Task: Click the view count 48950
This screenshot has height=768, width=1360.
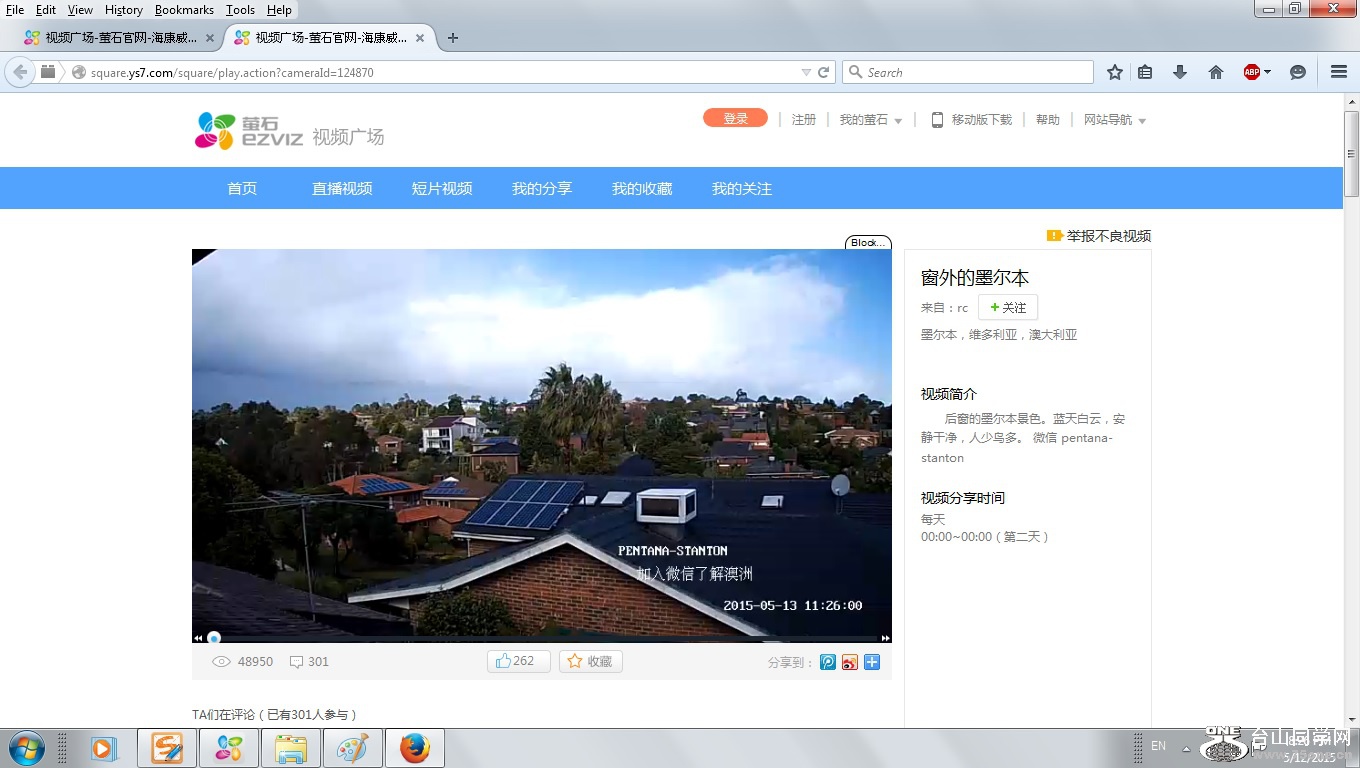Action: pyautogui.click(x=255, y=662)
